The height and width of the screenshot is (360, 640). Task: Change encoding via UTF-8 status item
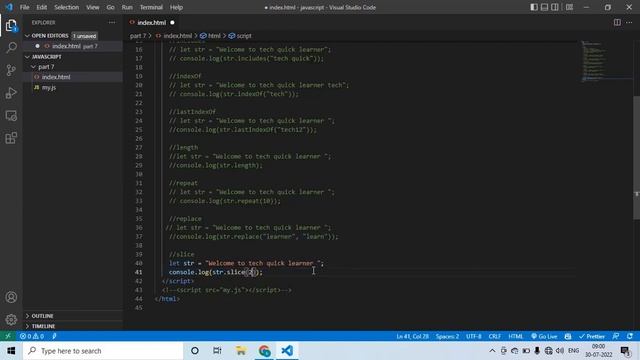coord(473,336)
